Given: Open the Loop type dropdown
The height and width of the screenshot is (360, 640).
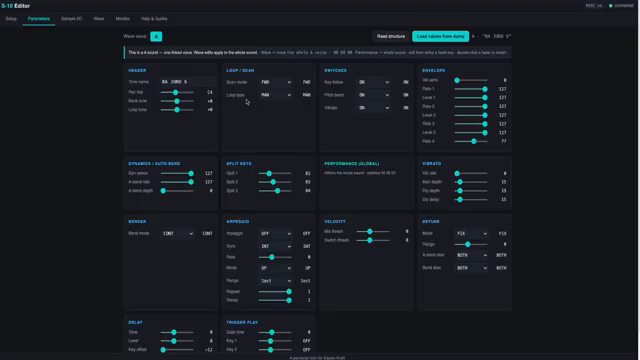Looking at the screenshot, I should point(276,95).
